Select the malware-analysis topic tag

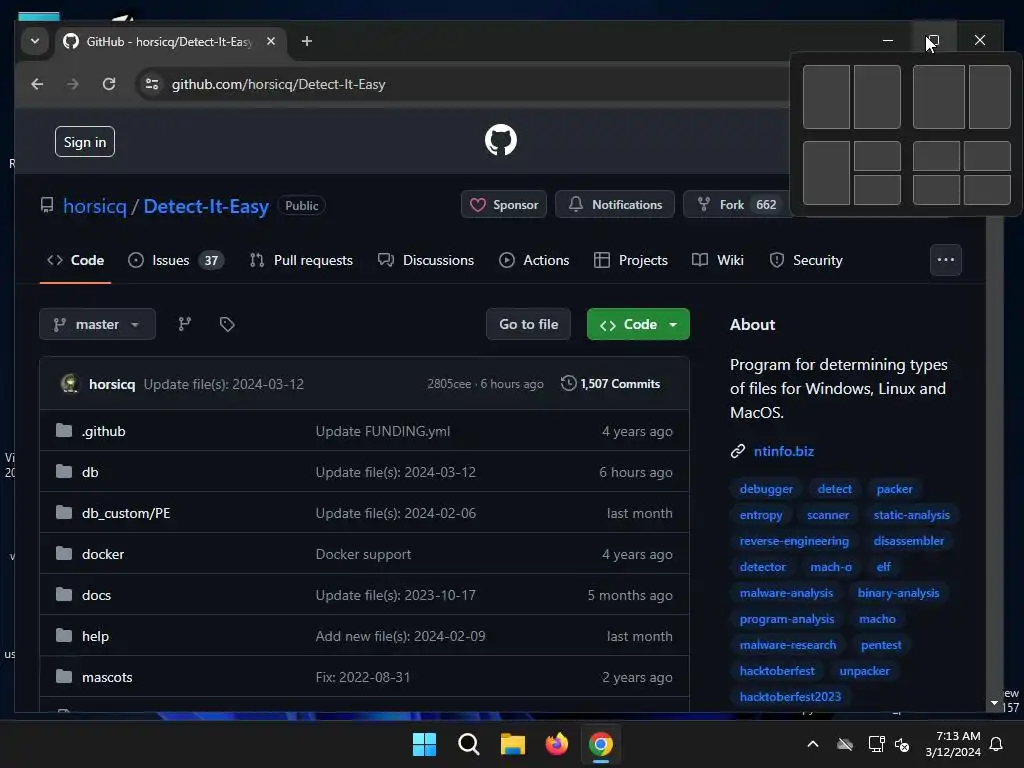[786, 593]
